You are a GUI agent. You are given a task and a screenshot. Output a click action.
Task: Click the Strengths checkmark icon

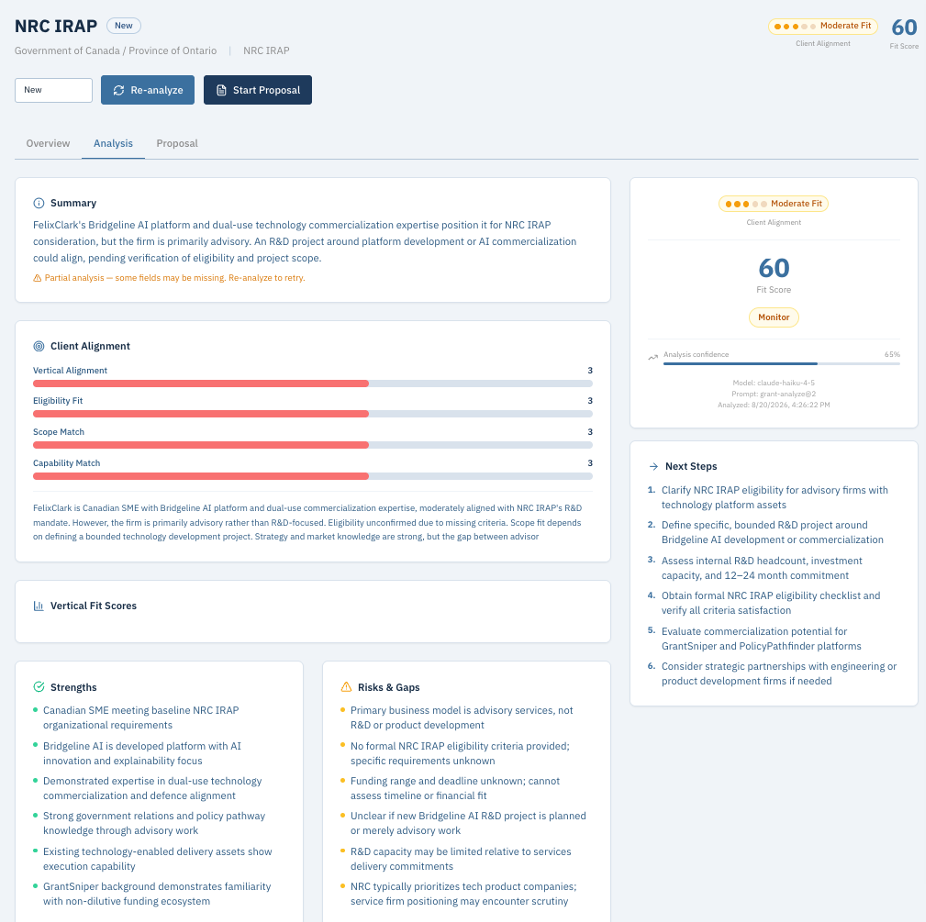tap(39, 687)
